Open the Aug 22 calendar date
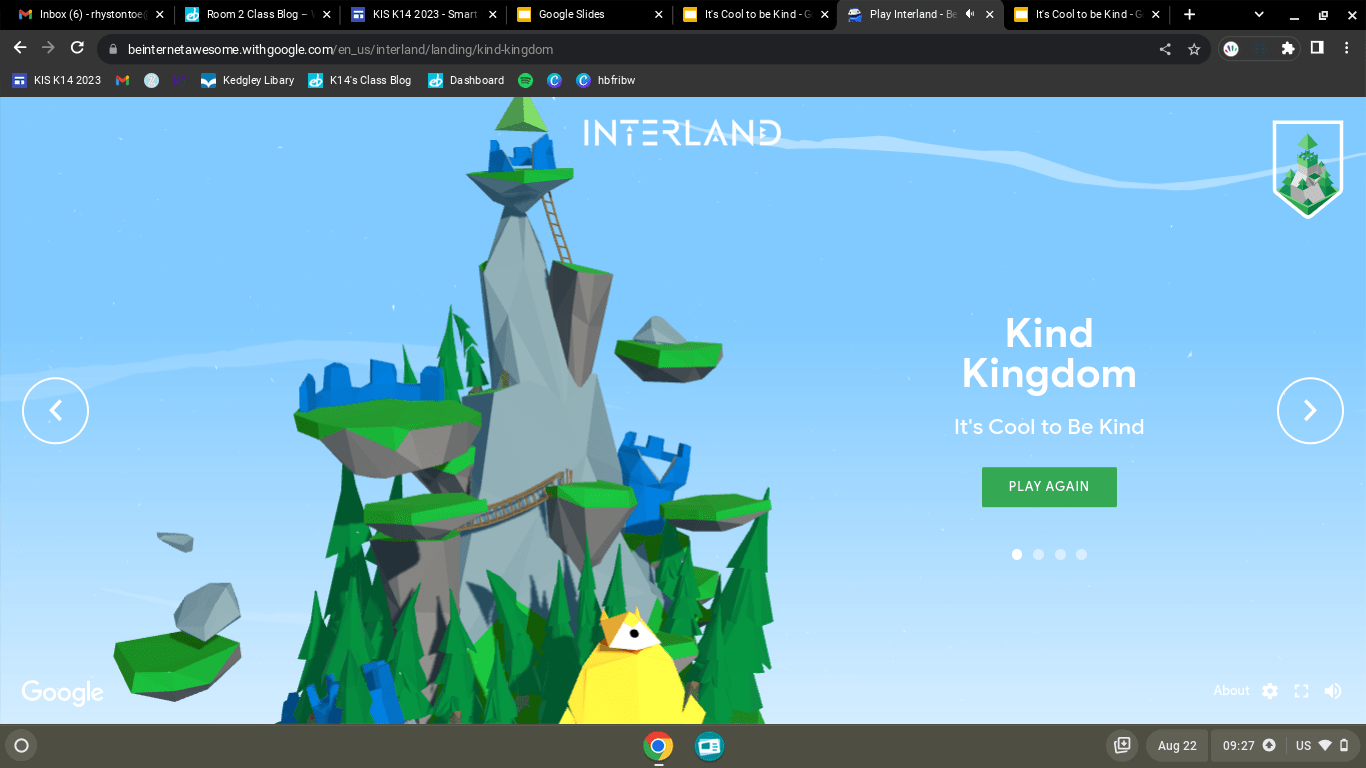Viewport: 1366px width, 768px height. click(x=1177, y=745)
